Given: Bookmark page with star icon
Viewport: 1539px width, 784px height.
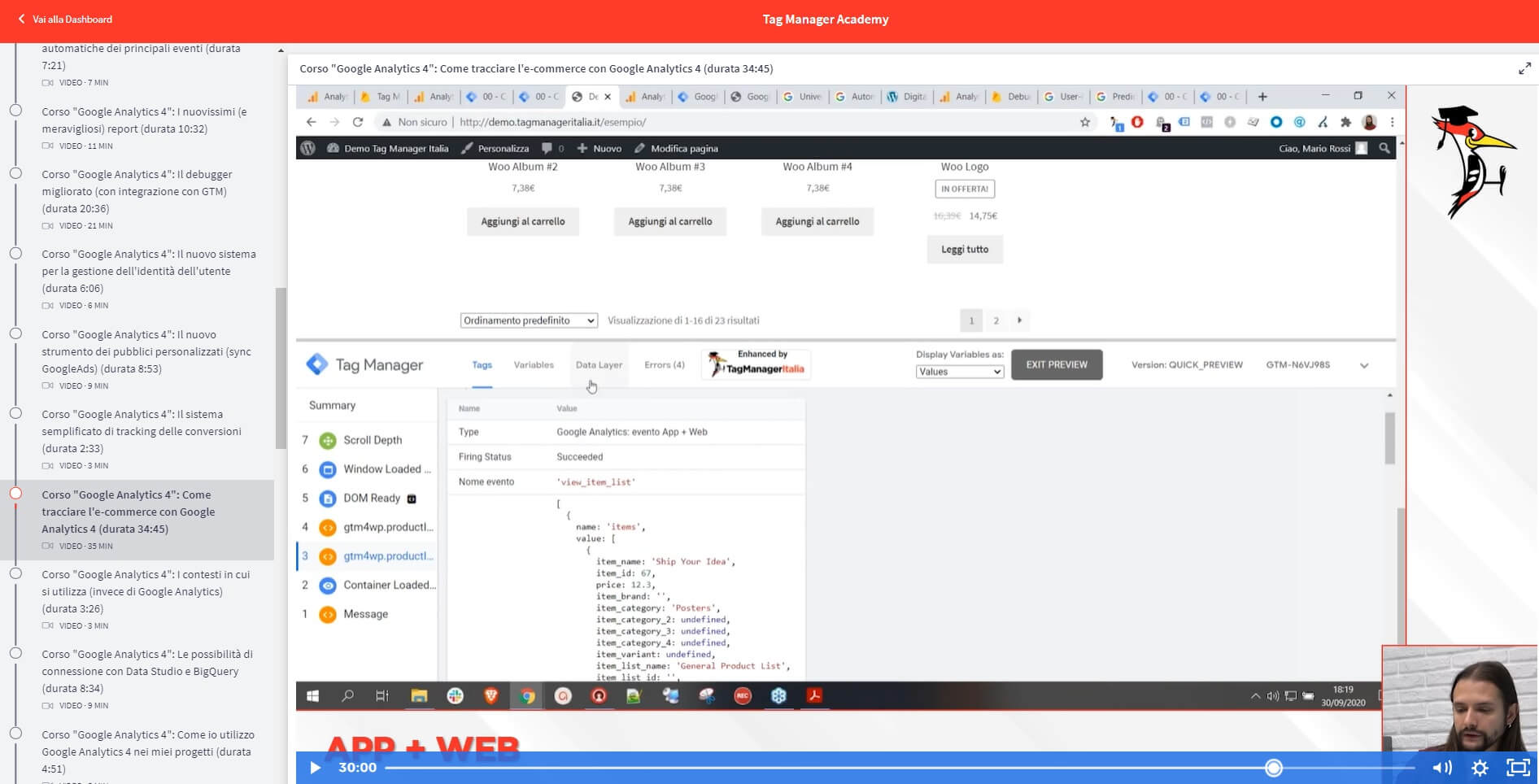Looking at the screenshot, I should click(1085, 122).
